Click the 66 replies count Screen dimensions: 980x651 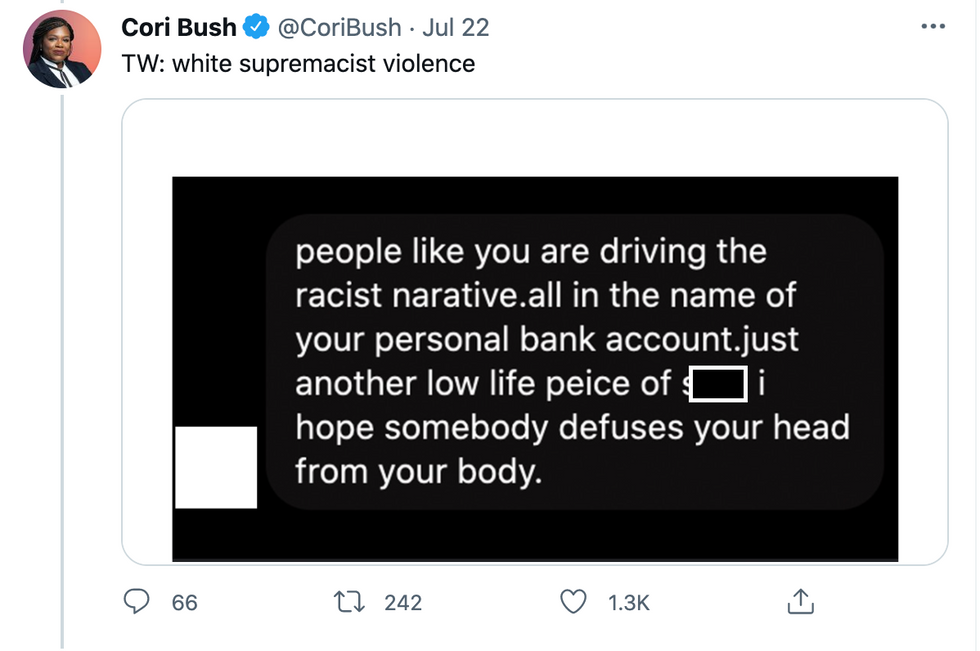[185, 603]
